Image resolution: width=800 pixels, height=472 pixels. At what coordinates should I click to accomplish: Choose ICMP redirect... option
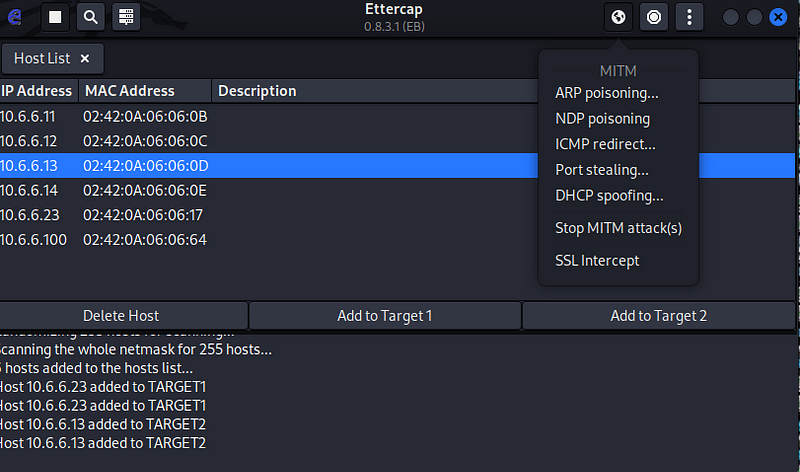605,144
